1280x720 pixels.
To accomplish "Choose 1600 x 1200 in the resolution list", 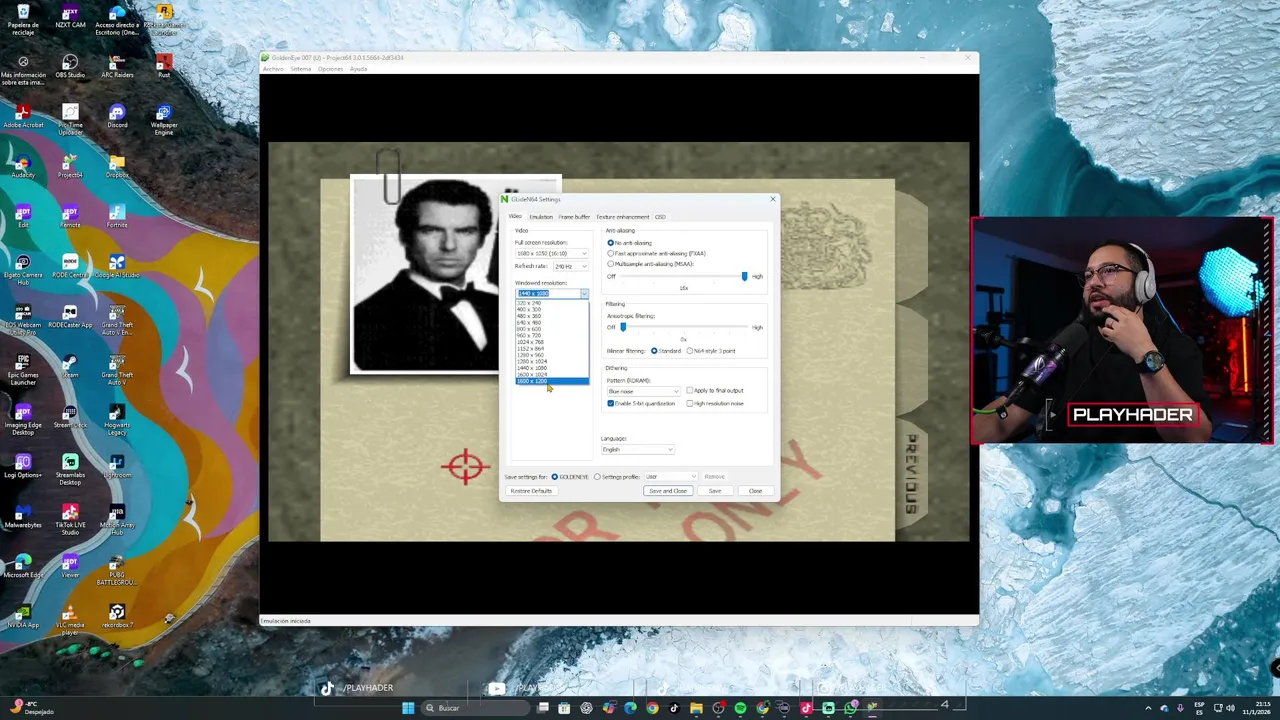I will [x=552, y=381].
